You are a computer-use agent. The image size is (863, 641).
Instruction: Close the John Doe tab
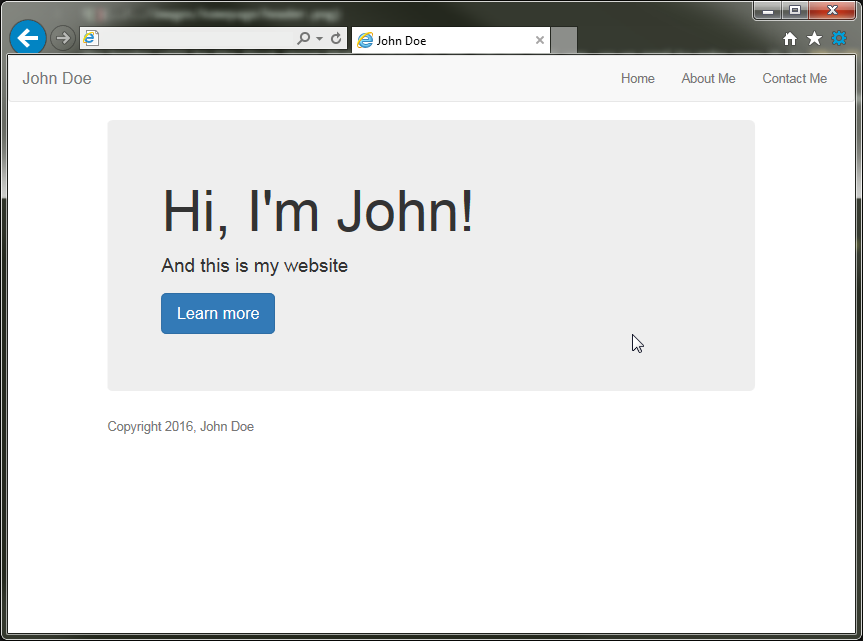tap(540, 40)
